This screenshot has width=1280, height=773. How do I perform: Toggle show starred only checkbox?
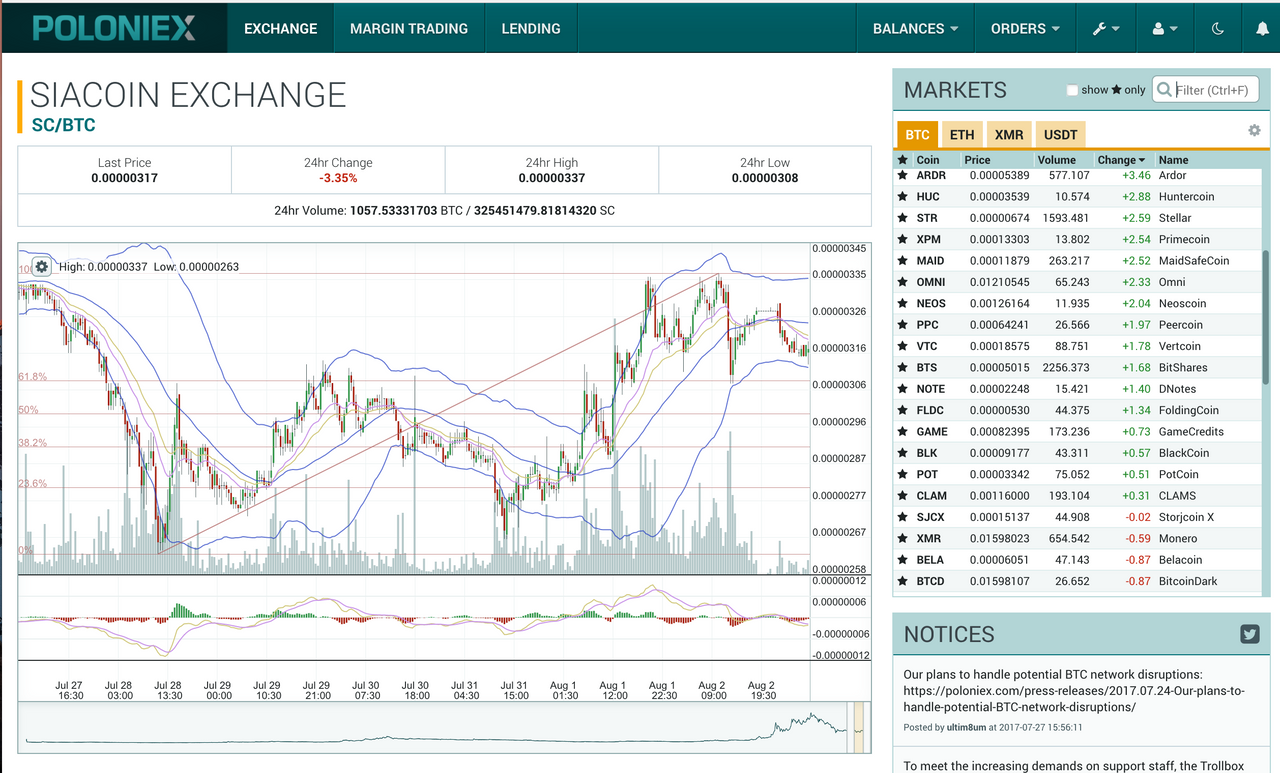[x=1072, y=90]
